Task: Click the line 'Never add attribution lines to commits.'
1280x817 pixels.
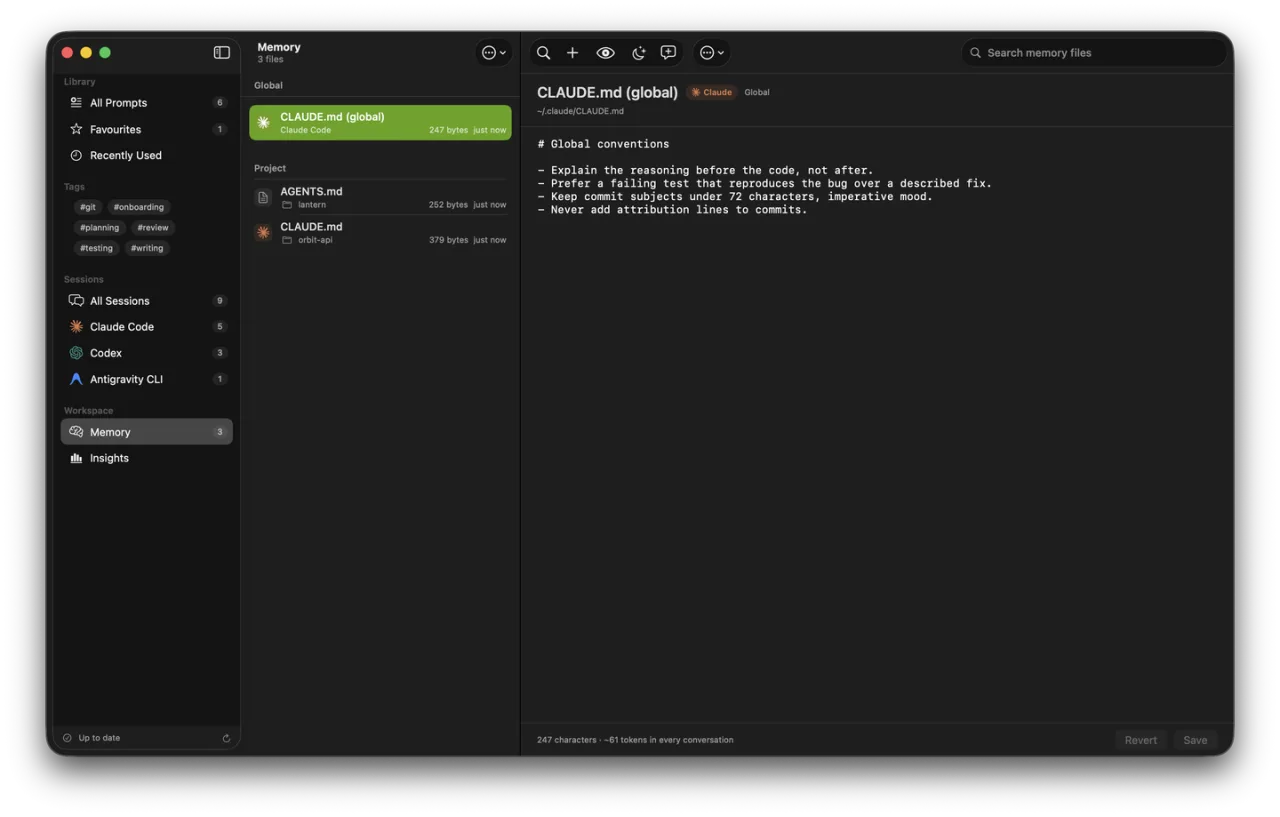Action: pos(679,210)
